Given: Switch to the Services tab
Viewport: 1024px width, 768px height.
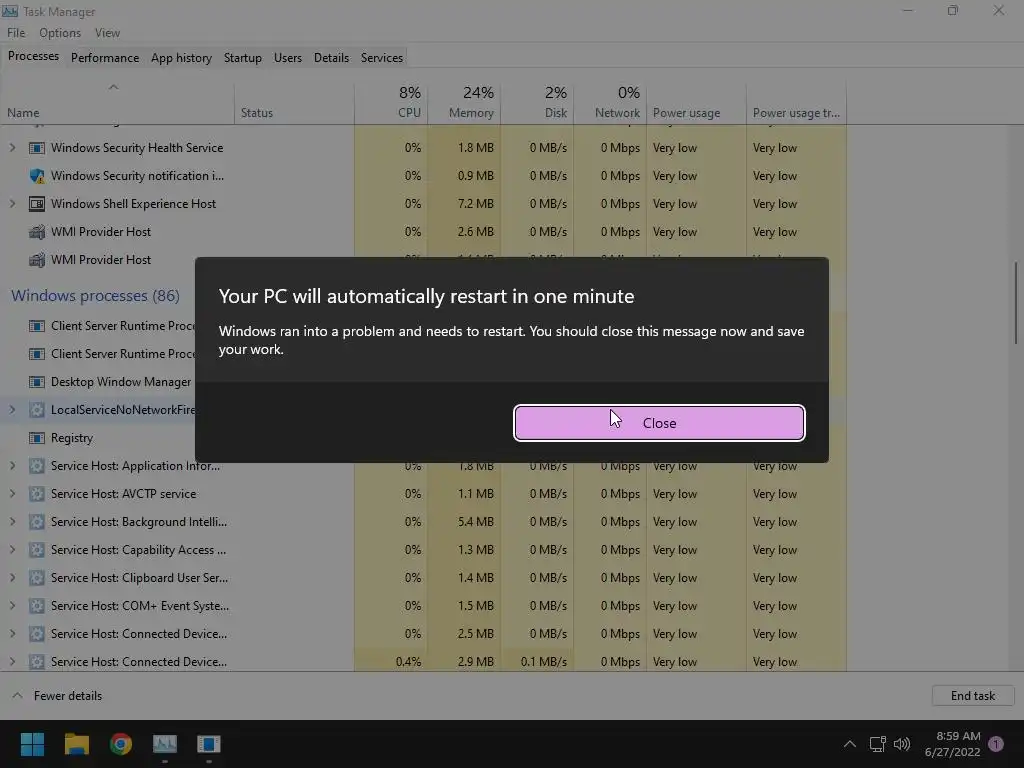Looking at the screenshot, I should pos(381,57).
